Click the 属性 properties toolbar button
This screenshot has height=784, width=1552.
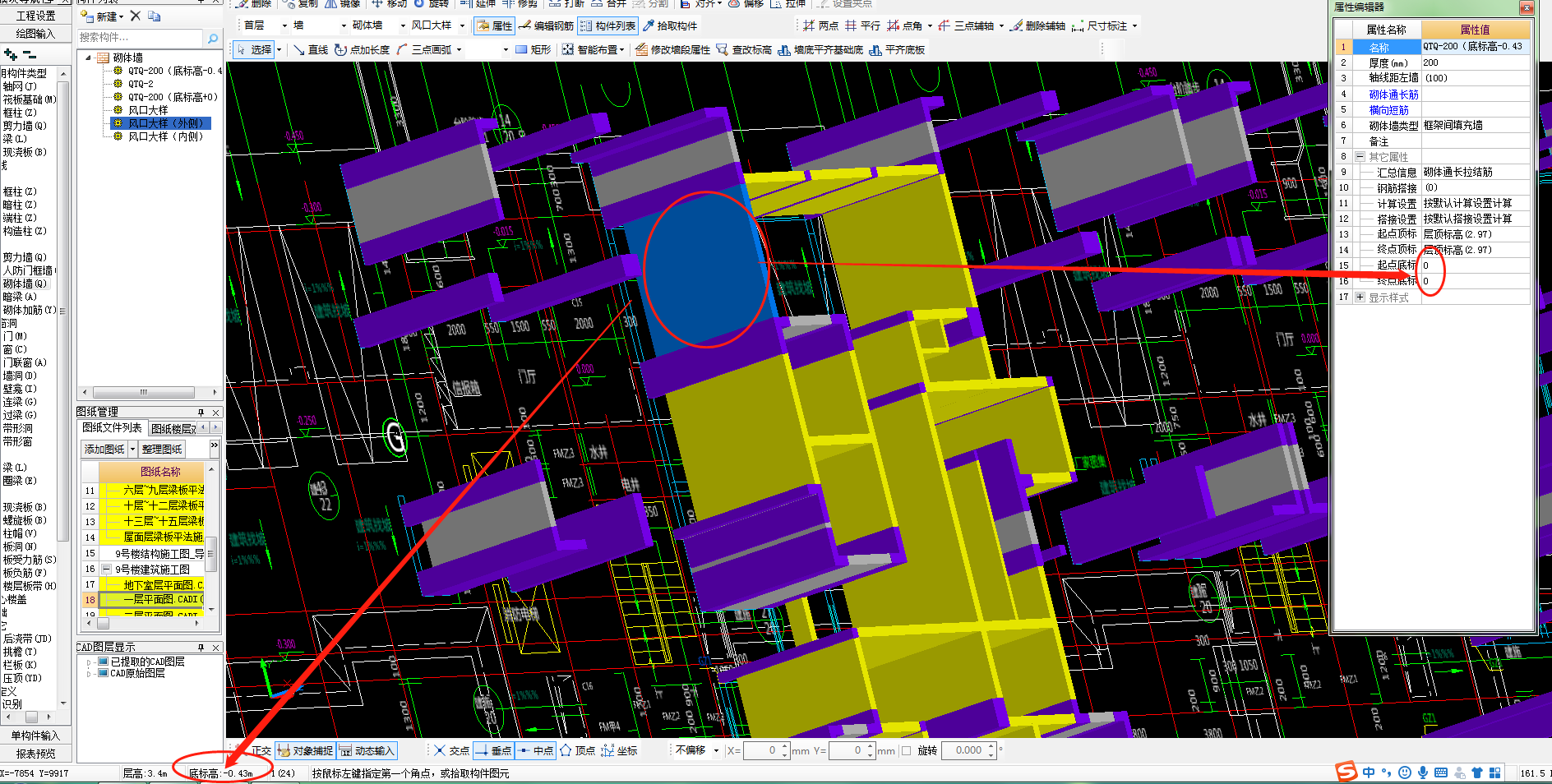[x=494, y=25]
